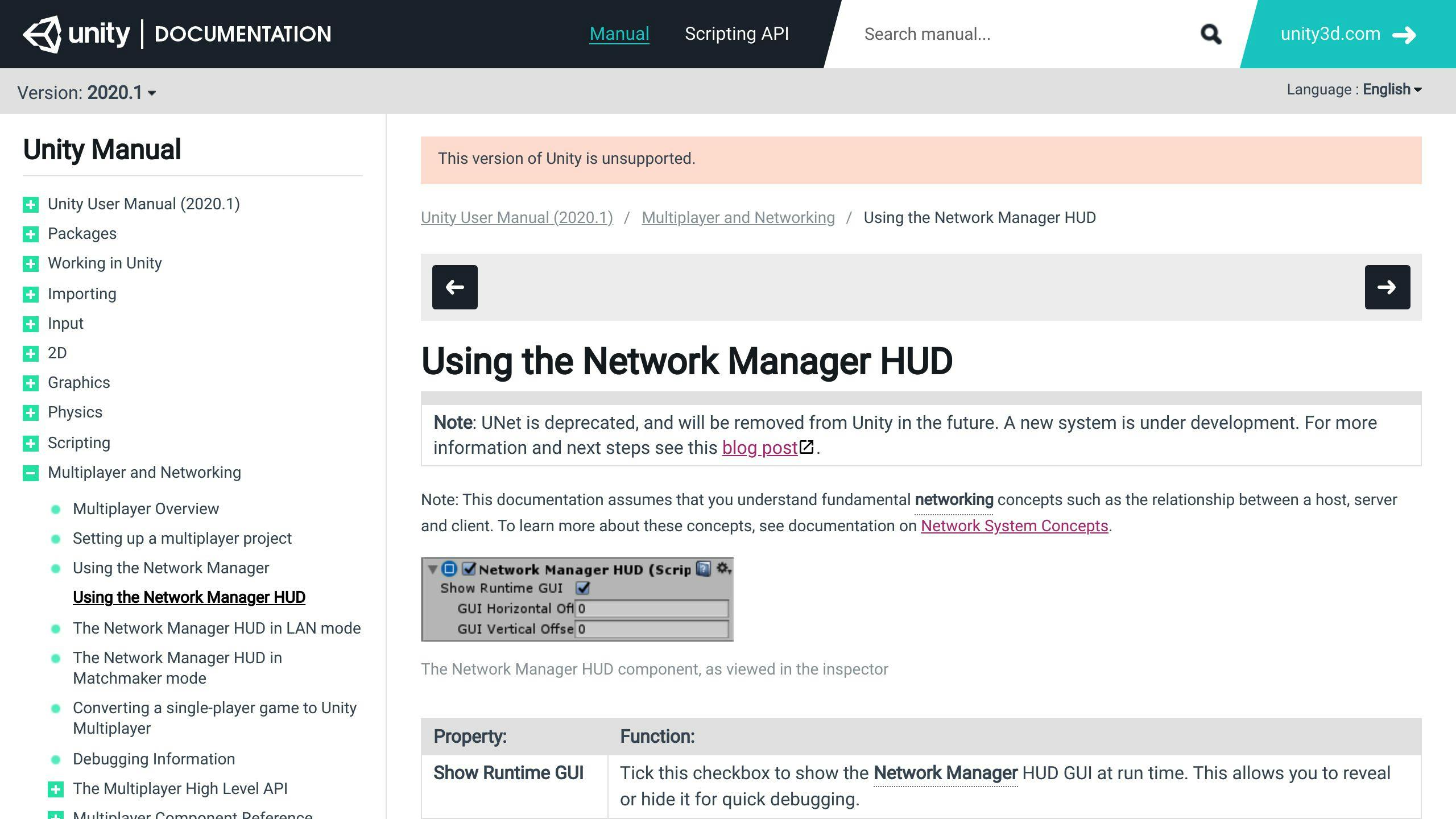Go to previous page with left arrow
This screenshot has width=1456, height=819.
(454, 287)
